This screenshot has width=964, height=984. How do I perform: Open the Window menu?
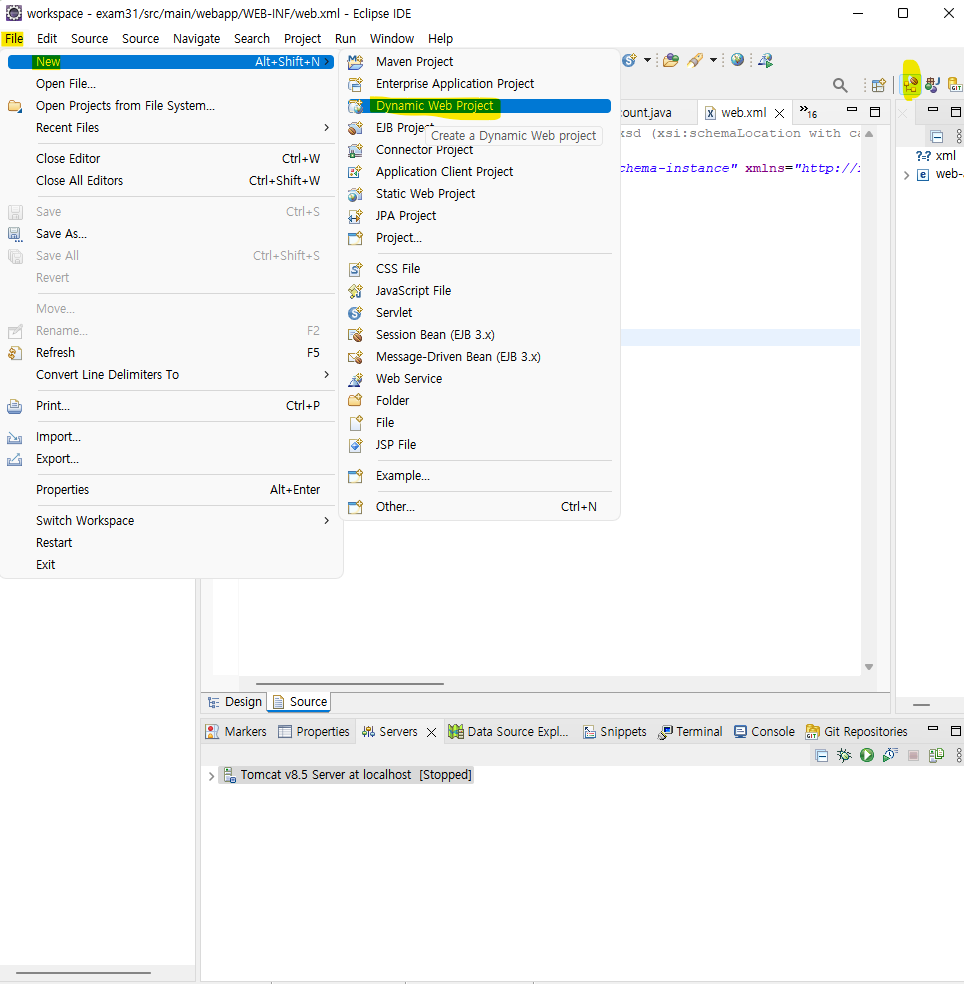(x=392, y=38)
